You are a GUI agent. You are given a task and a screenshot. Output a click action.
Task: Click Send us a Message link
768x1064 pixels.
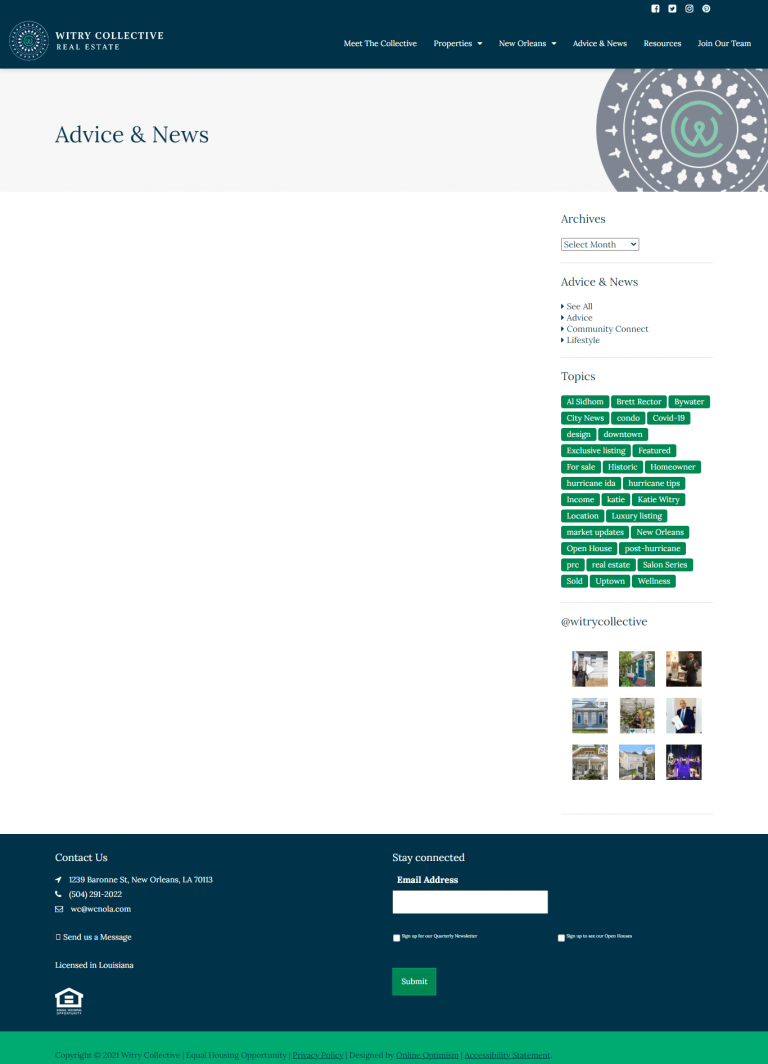pos(94,937)
